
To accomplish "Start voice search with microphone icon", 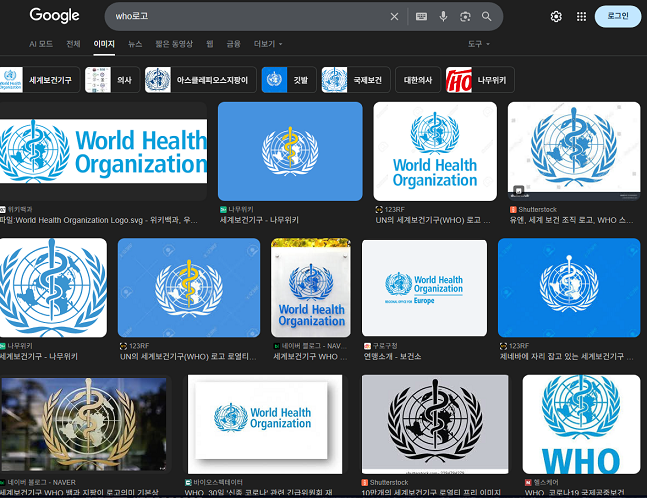I will click(443, 17).
